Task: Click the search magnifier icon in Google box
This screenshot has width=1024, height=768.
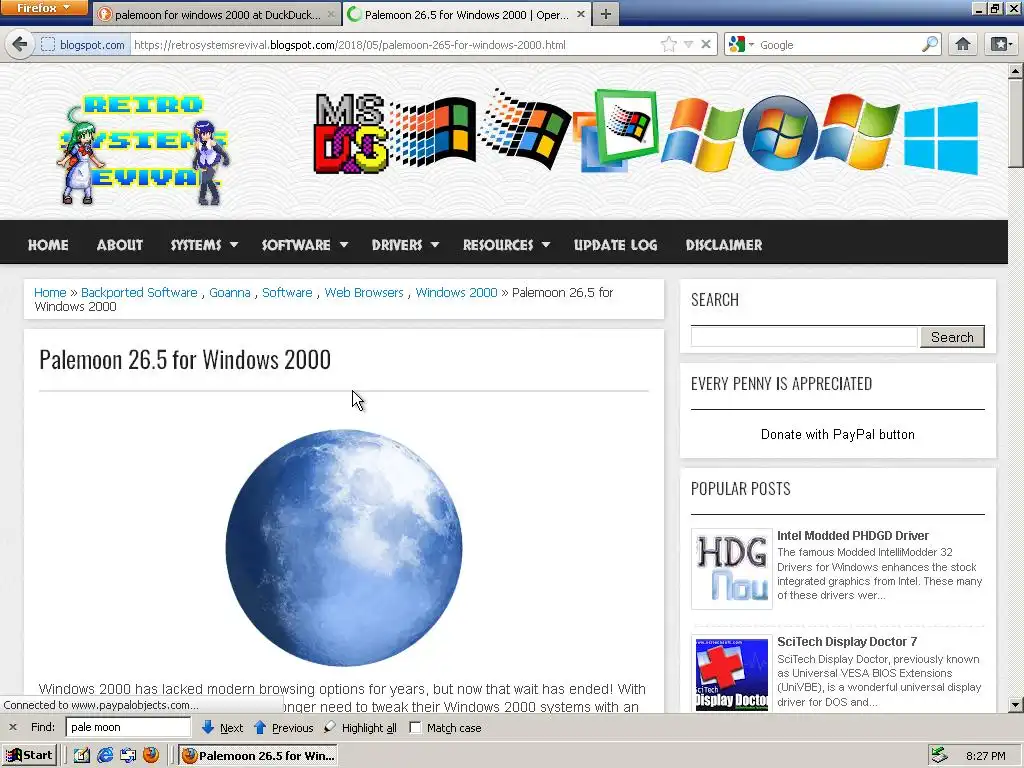Action: pos(929,44)
